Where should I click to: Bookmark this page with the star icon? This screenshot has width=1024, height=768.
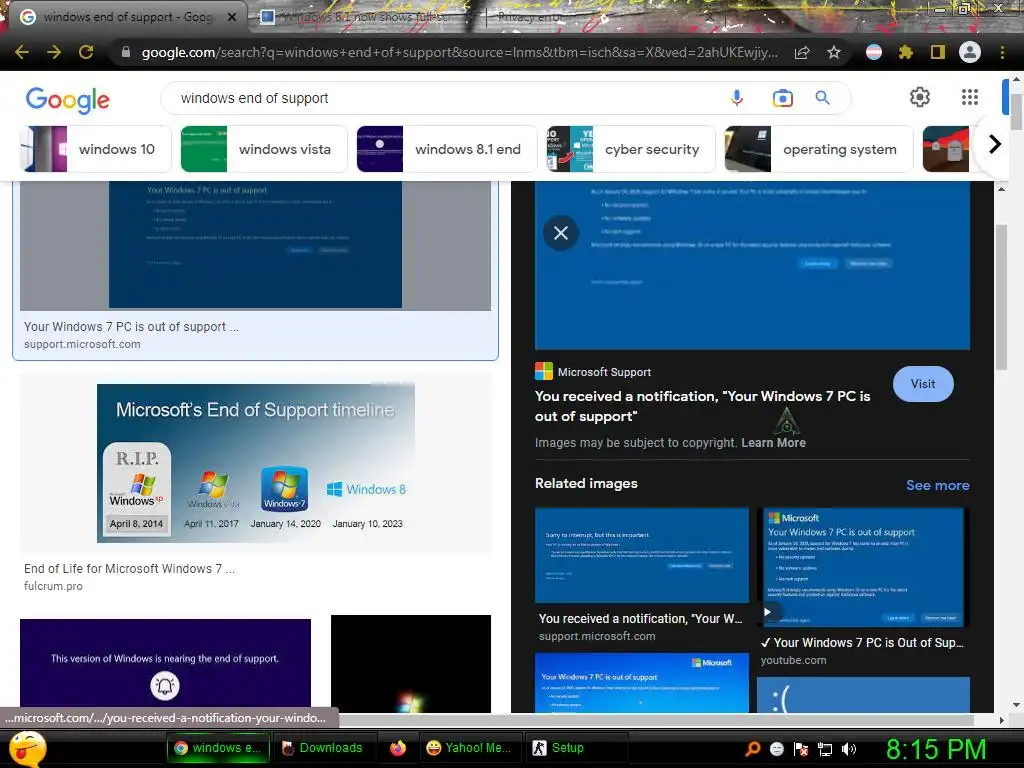click(x=834, y=52)
